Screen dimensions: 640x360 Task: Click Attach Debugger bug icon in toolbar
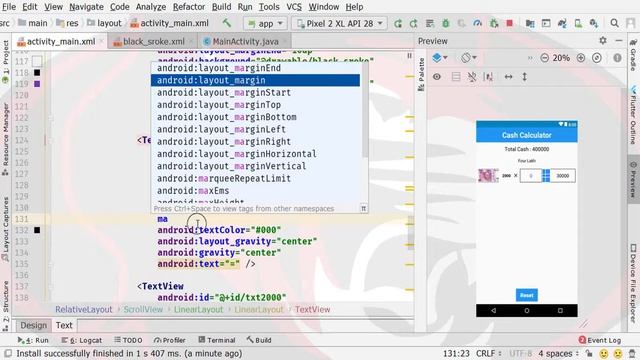click(x=493, y=23)
